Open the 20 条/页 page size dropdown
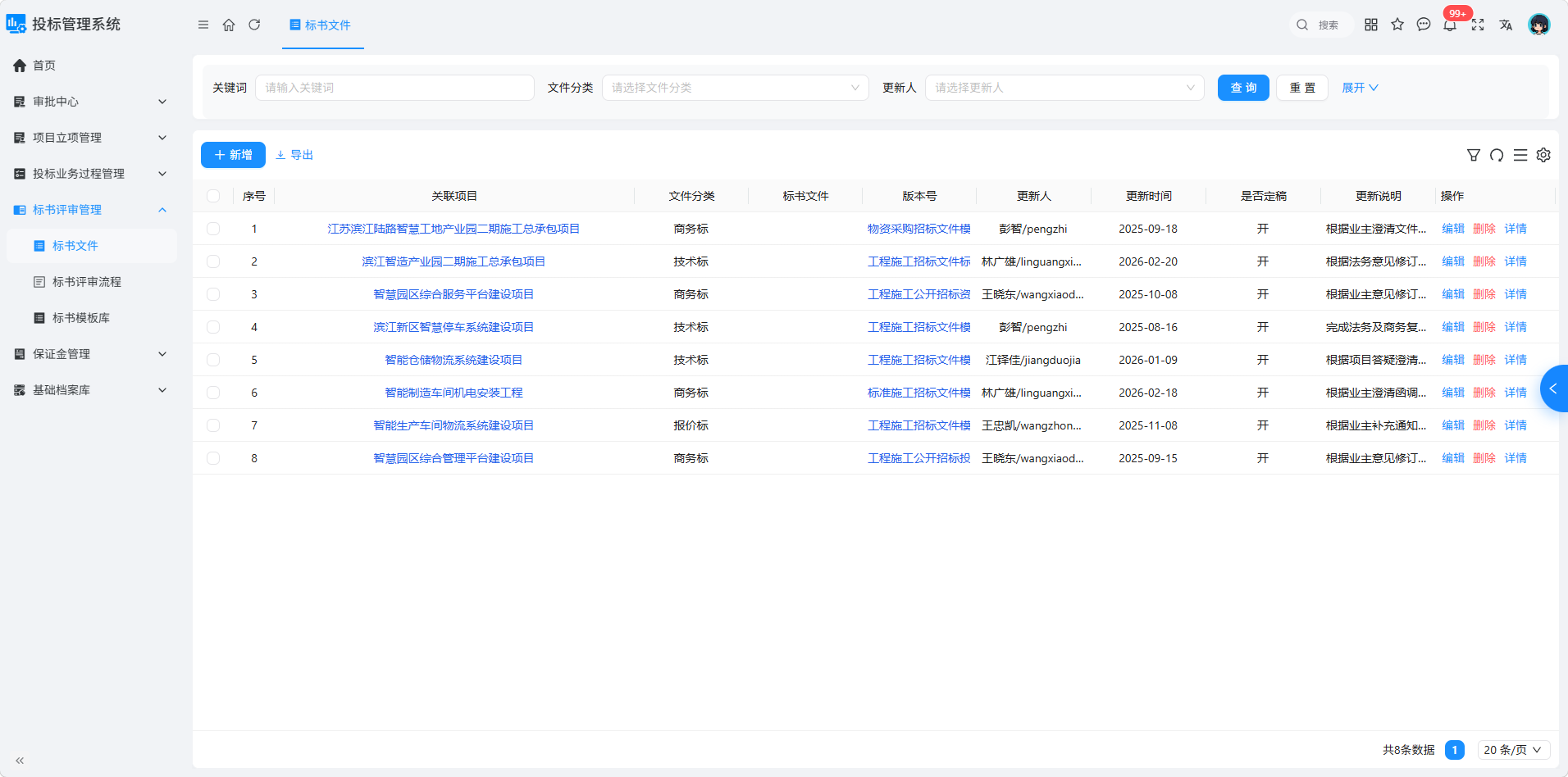Screen dimensions: 1568x777 (x=1513, y=750)
